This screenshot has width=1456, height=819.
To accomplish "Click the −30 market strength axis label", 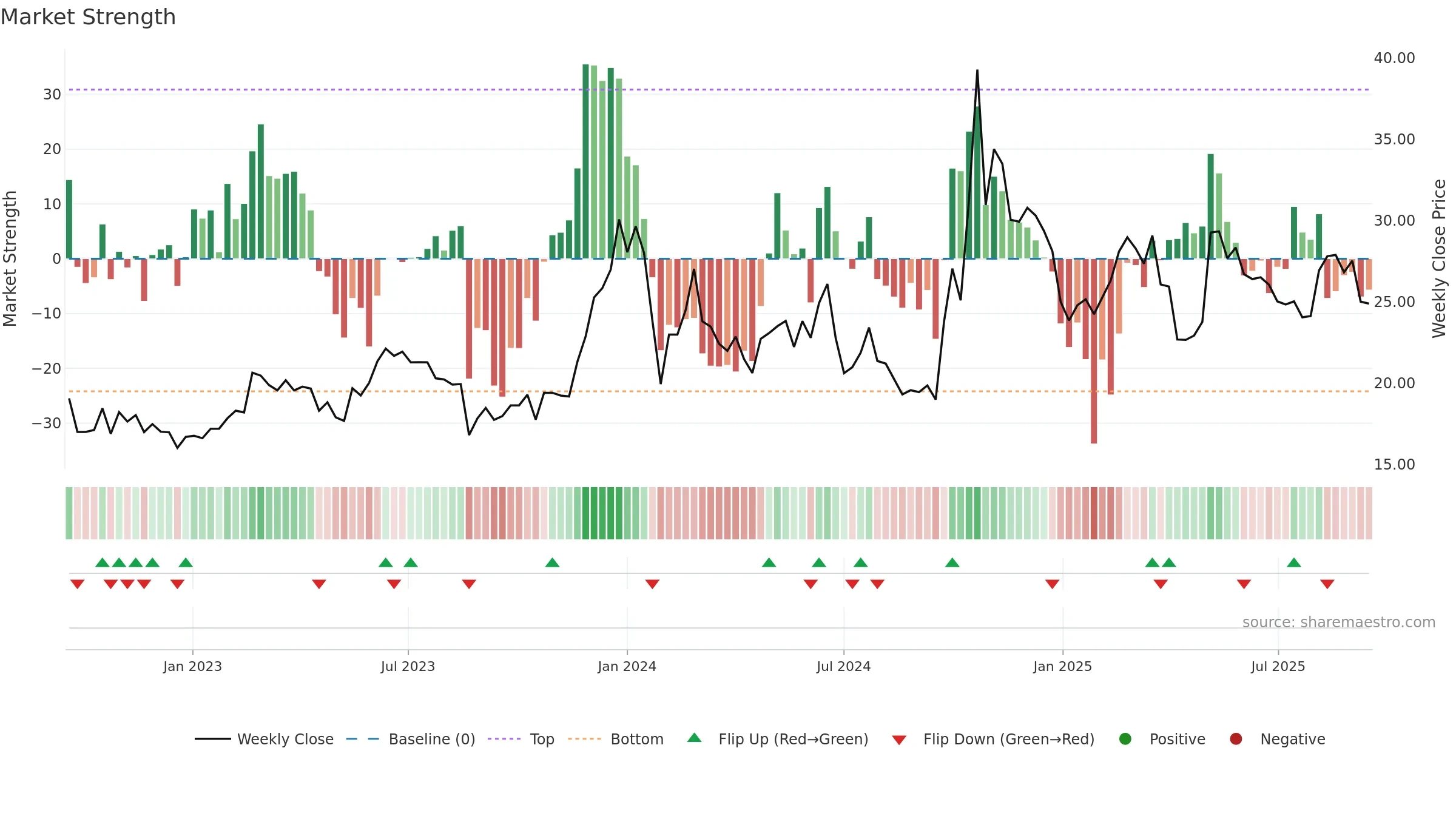I will 47,423.
